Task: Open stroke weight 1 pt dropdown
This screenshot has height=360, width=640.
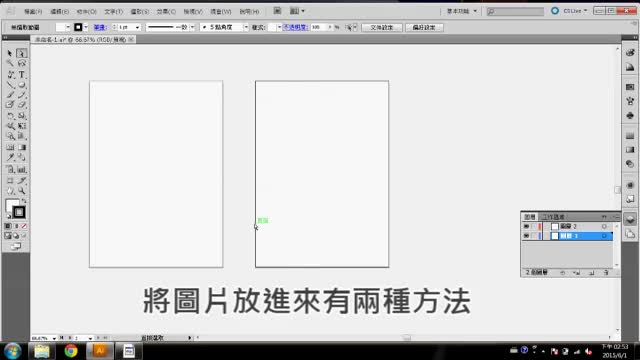Action: (x=137, y=27)
